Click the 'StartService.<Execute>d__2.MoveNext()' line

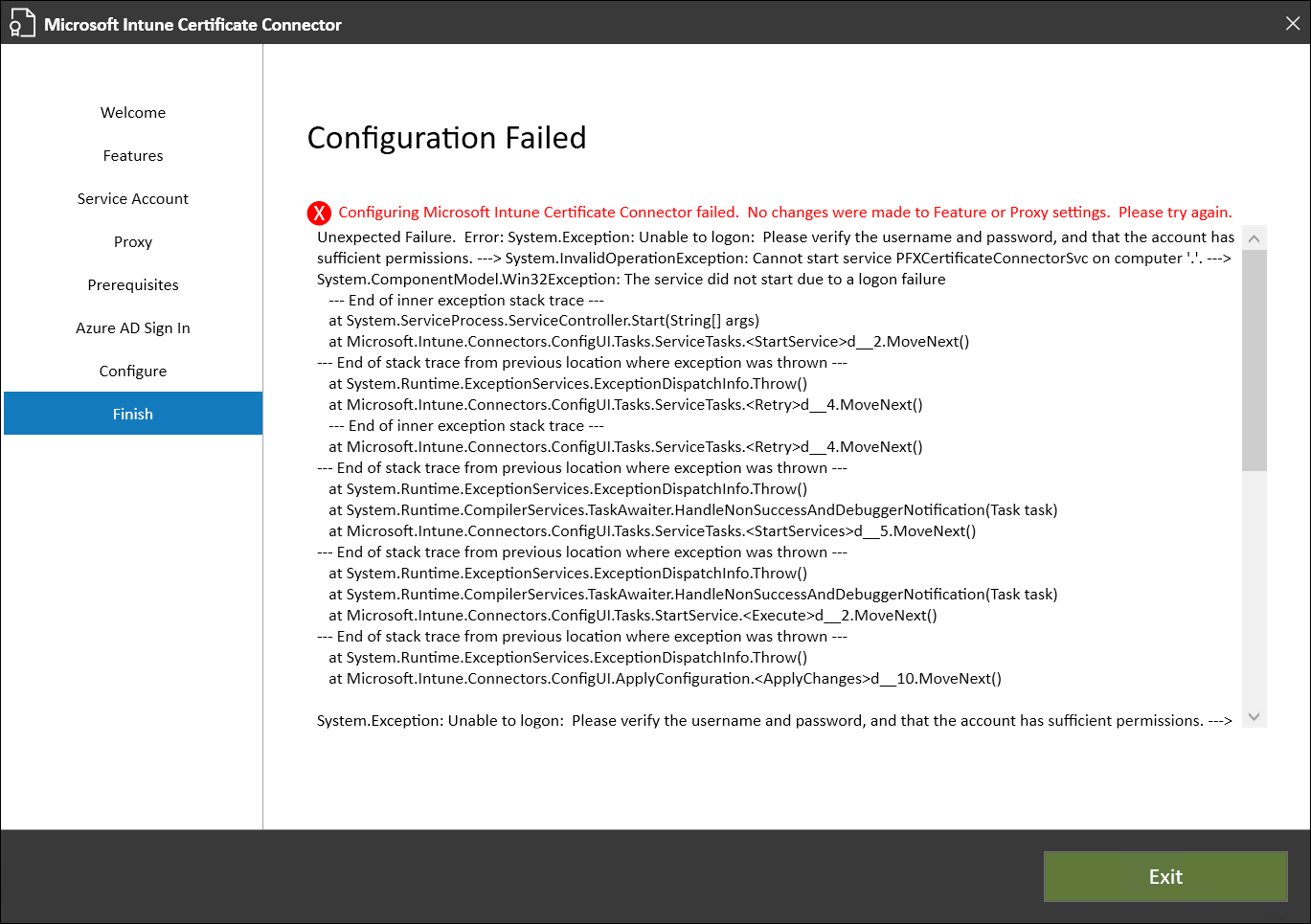[633, 616]
